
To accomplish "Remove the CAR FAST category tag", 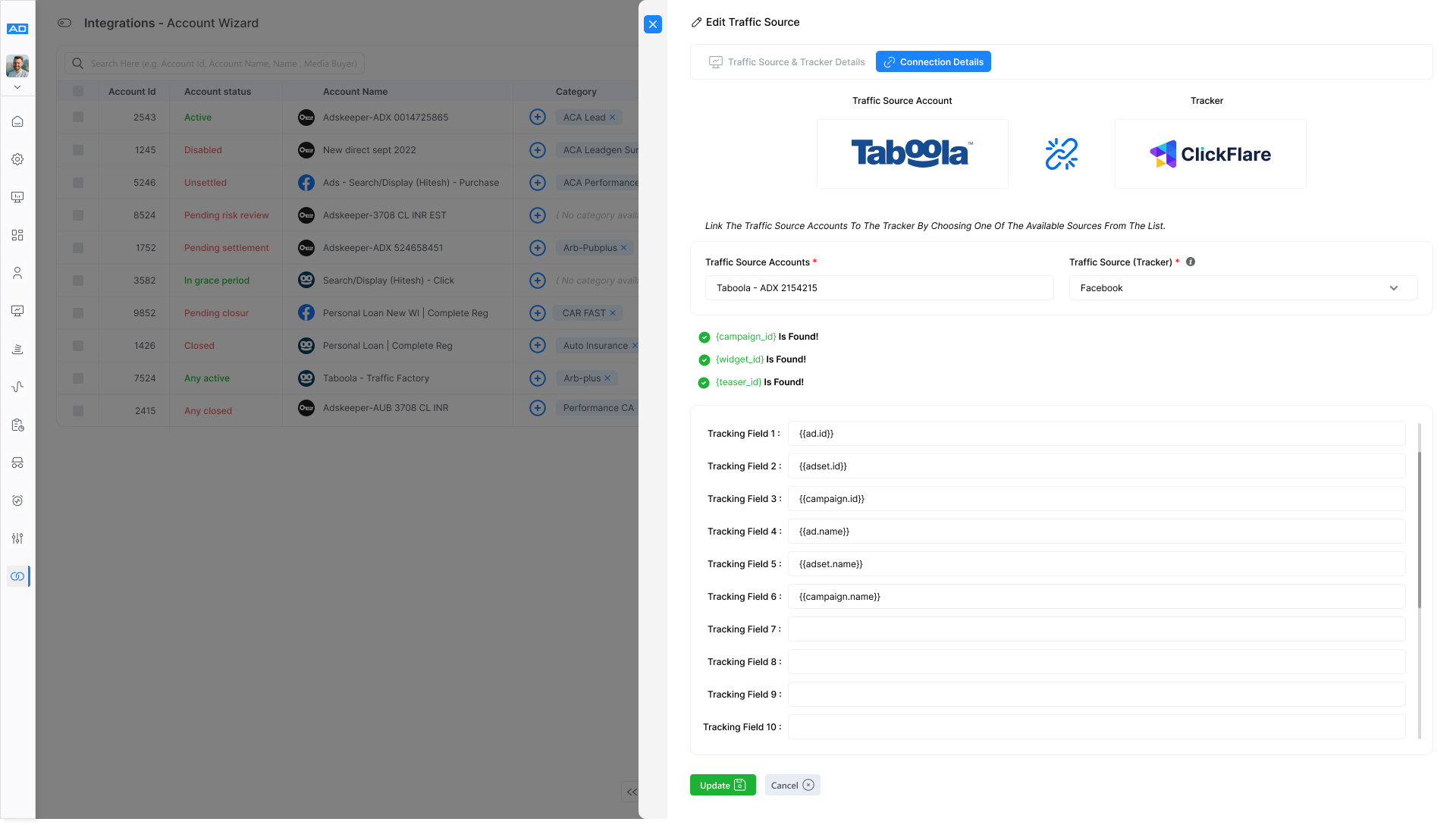I will point(613,313).
